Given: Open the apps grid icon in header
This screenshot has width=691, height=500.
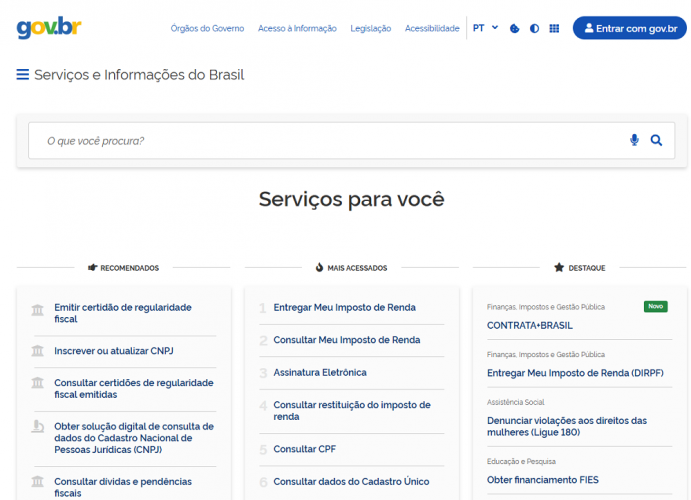Looking at the screenshot, I should [554, 29].
